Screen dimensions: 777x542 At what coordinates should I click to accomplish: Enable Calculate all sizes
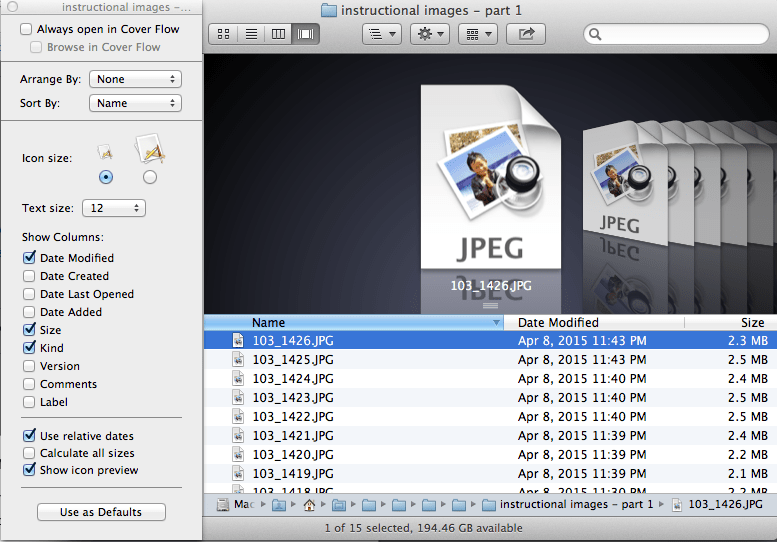coord(29,453)
